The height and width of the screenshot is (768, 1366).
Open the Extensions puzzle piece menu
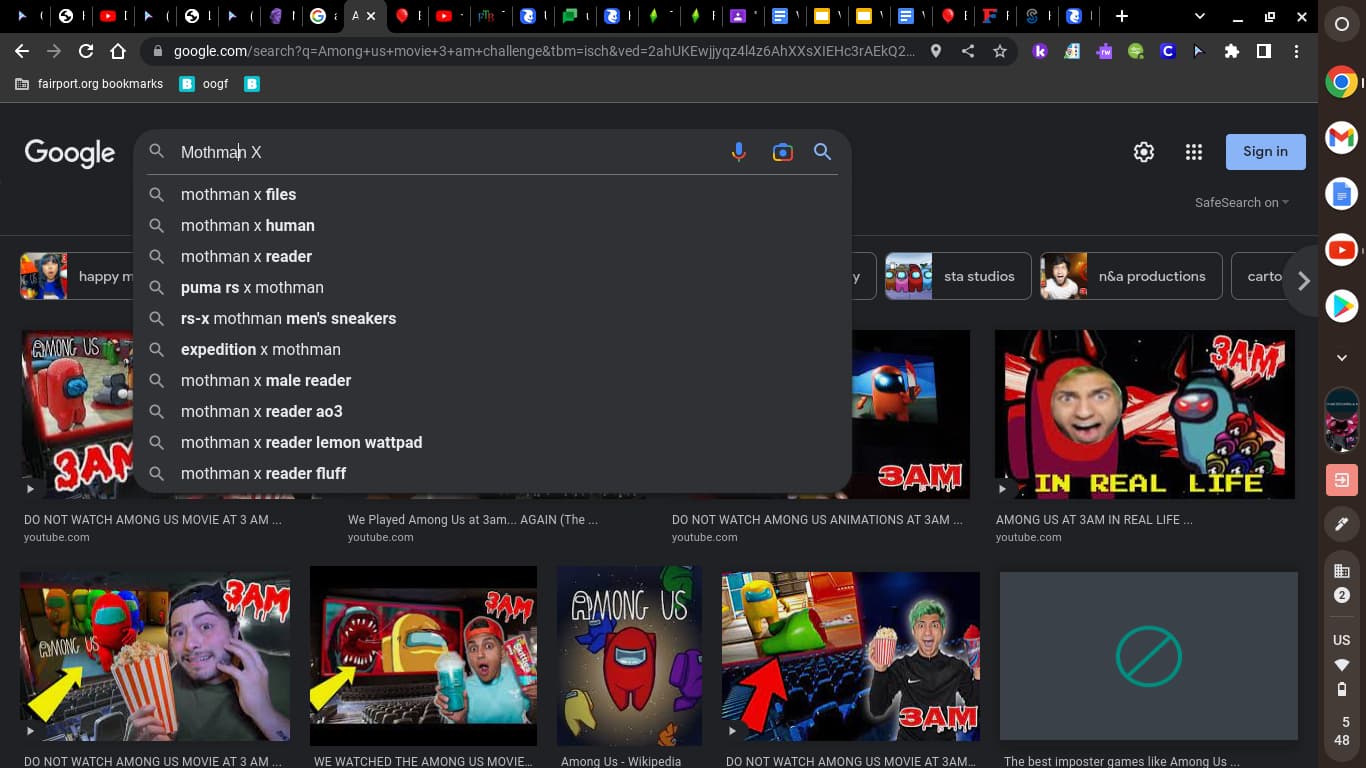click(x=1232, y=51)
